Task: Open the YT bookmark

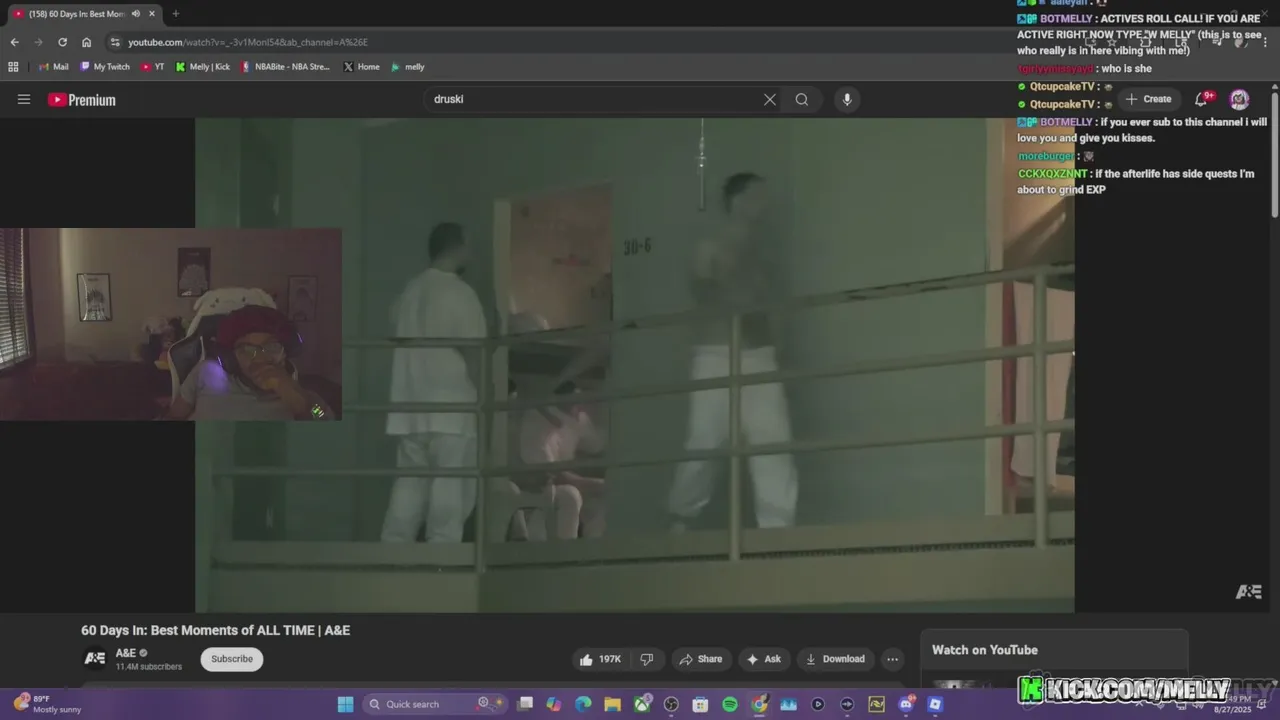Action: tap(153, 67)
